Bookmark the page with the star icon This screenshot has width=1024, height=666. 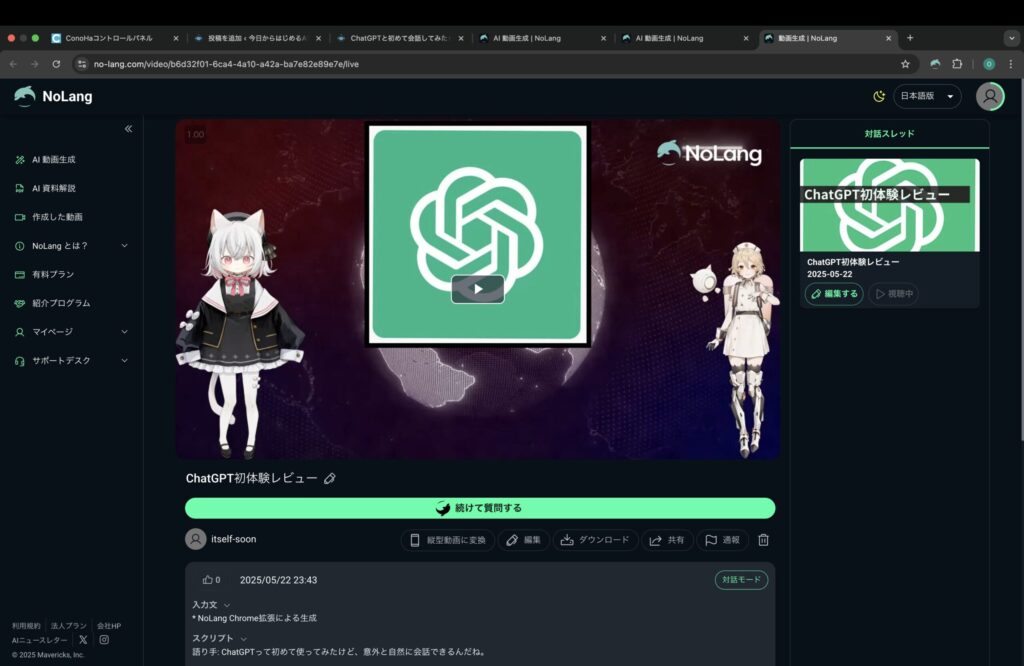click(905, 64)
